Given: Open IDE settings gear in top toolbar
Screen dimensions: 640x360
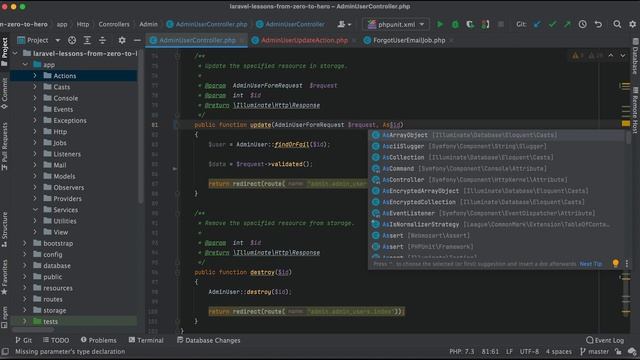Looking at the screenshot, I should (632, 24).
